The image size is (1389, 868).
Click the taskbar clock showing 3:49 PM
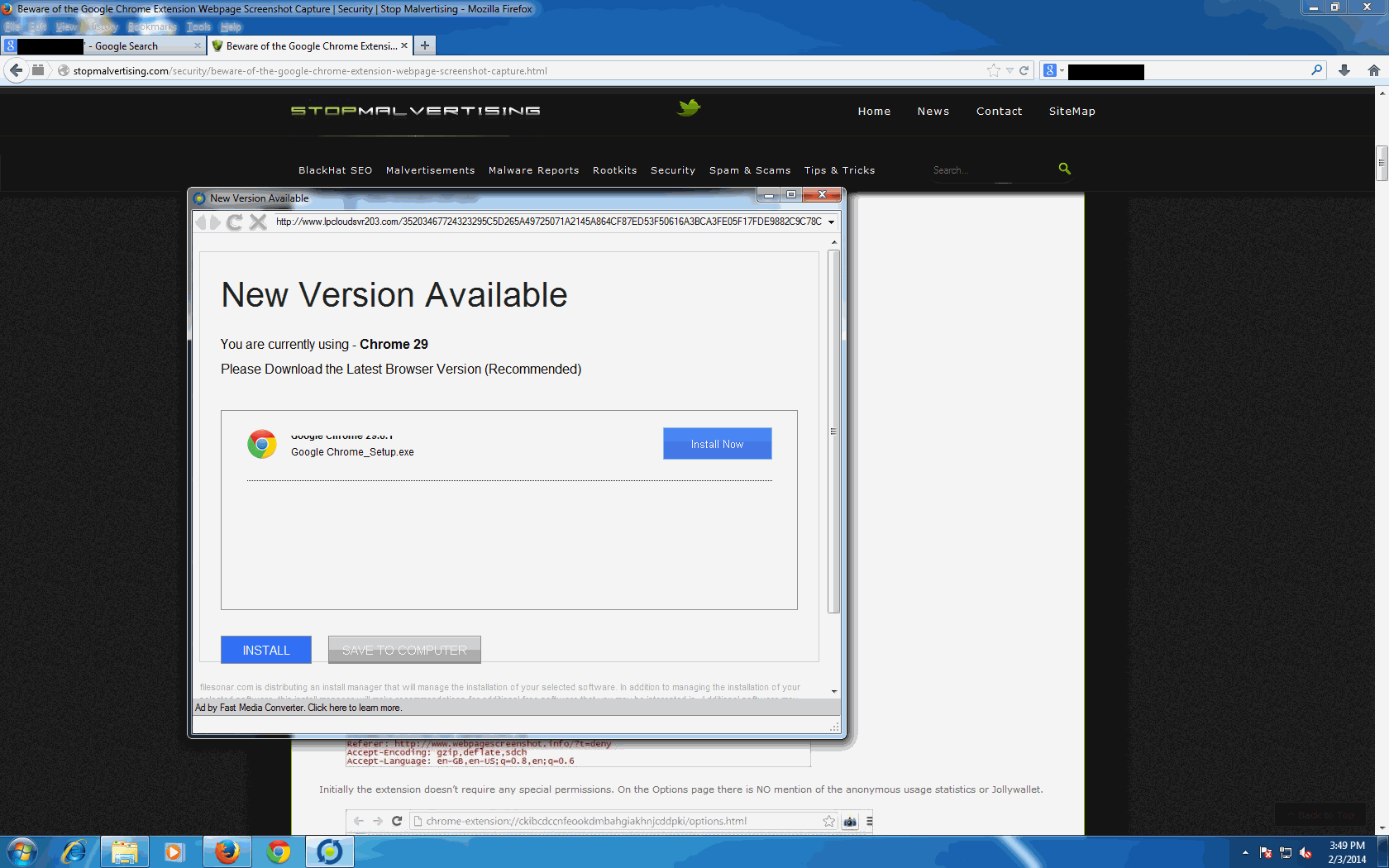(x=1347, y=852)
